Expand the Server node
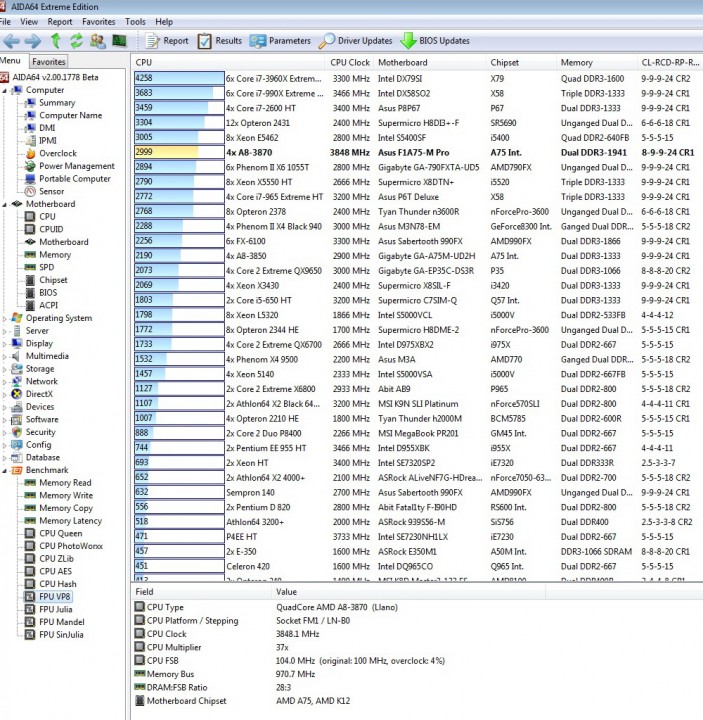Viewport: 703px width, 720px height. (x=5, y=331)
